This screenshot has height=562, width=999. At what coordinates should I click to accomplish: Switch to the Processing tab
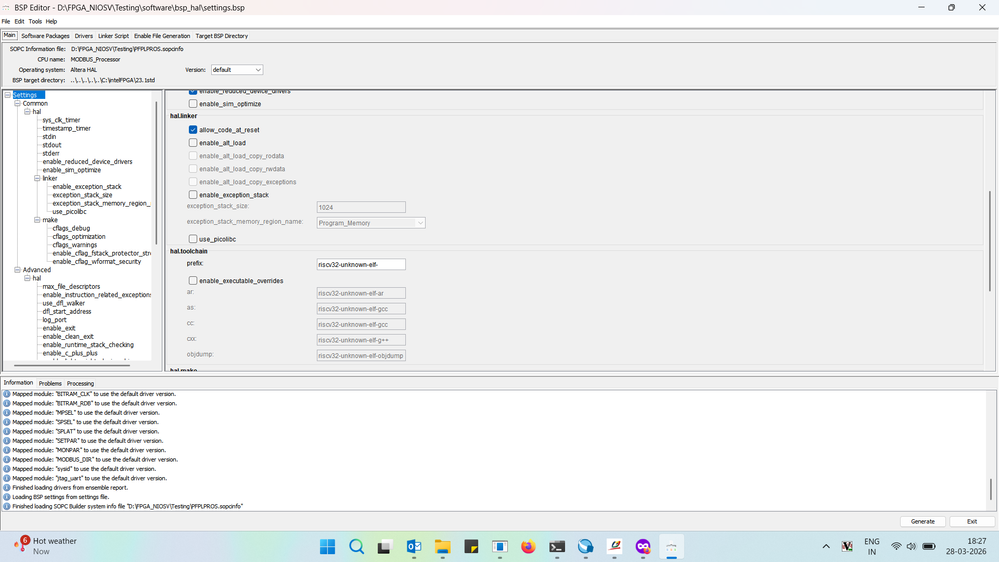click(80, 384)
